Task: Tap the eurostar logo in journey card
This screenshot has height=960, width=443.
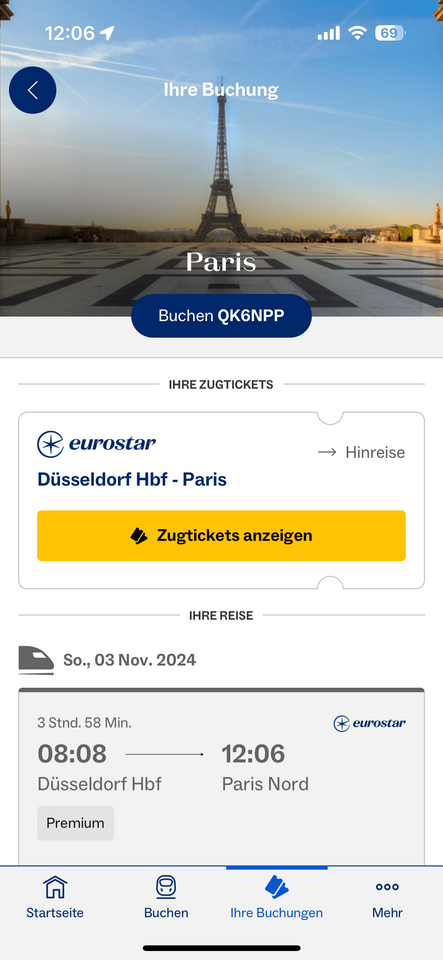Action: [x=370, y=724]
